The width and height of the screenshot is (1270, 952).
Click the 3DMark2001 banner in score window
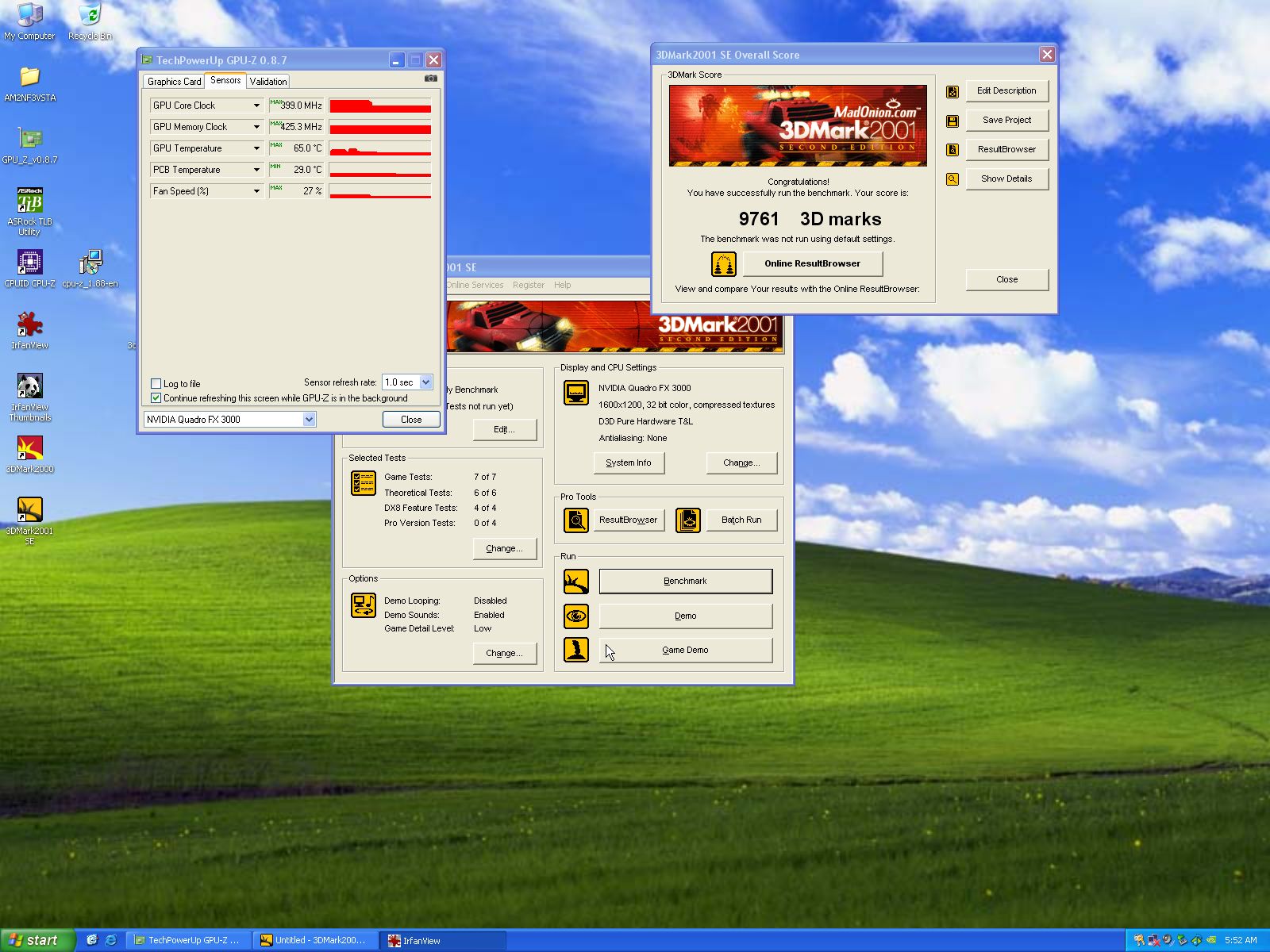click(798, 125)
